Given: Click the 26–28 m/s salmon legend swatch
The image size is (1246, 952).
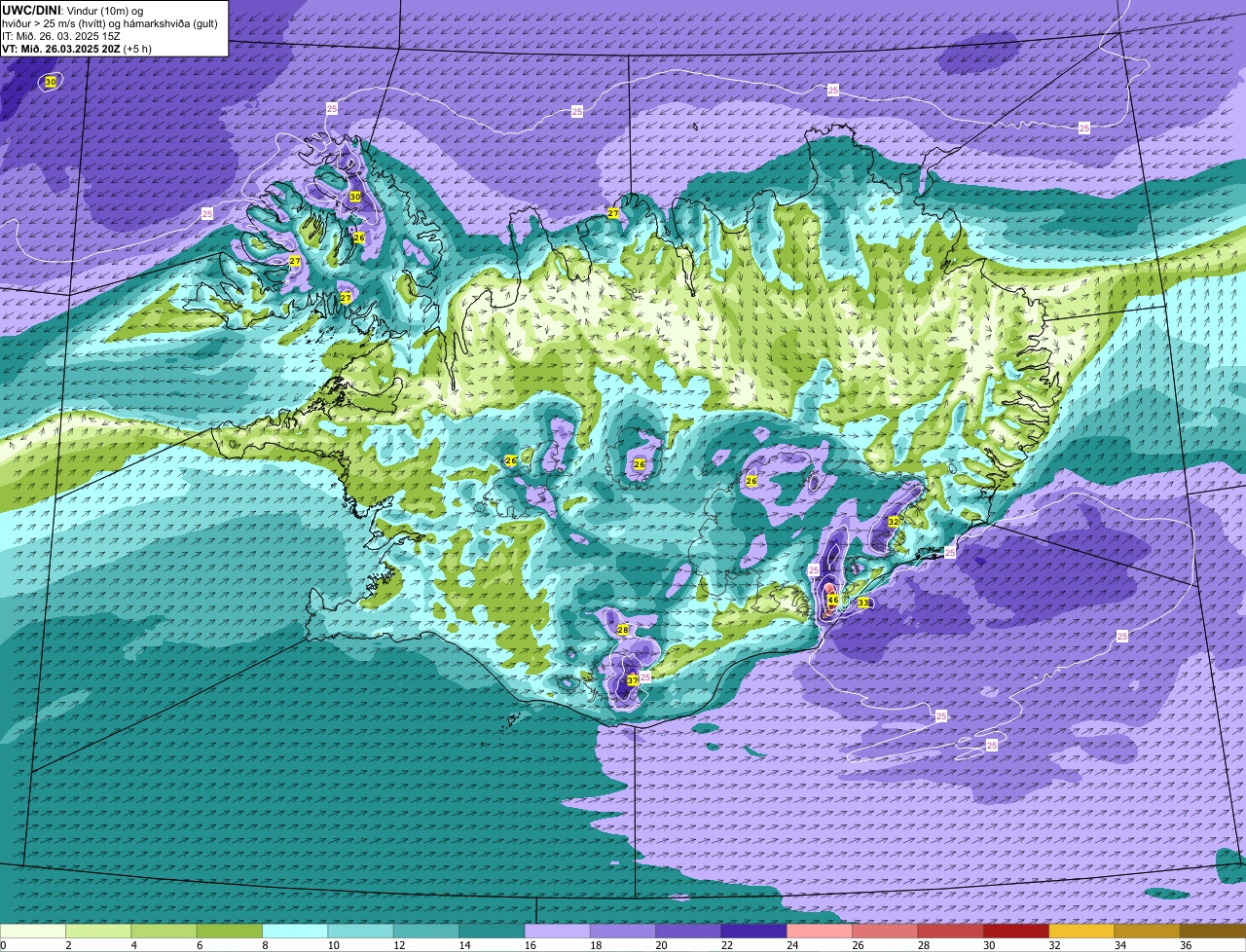Looking at the screenshot, I should coord(885,931).
